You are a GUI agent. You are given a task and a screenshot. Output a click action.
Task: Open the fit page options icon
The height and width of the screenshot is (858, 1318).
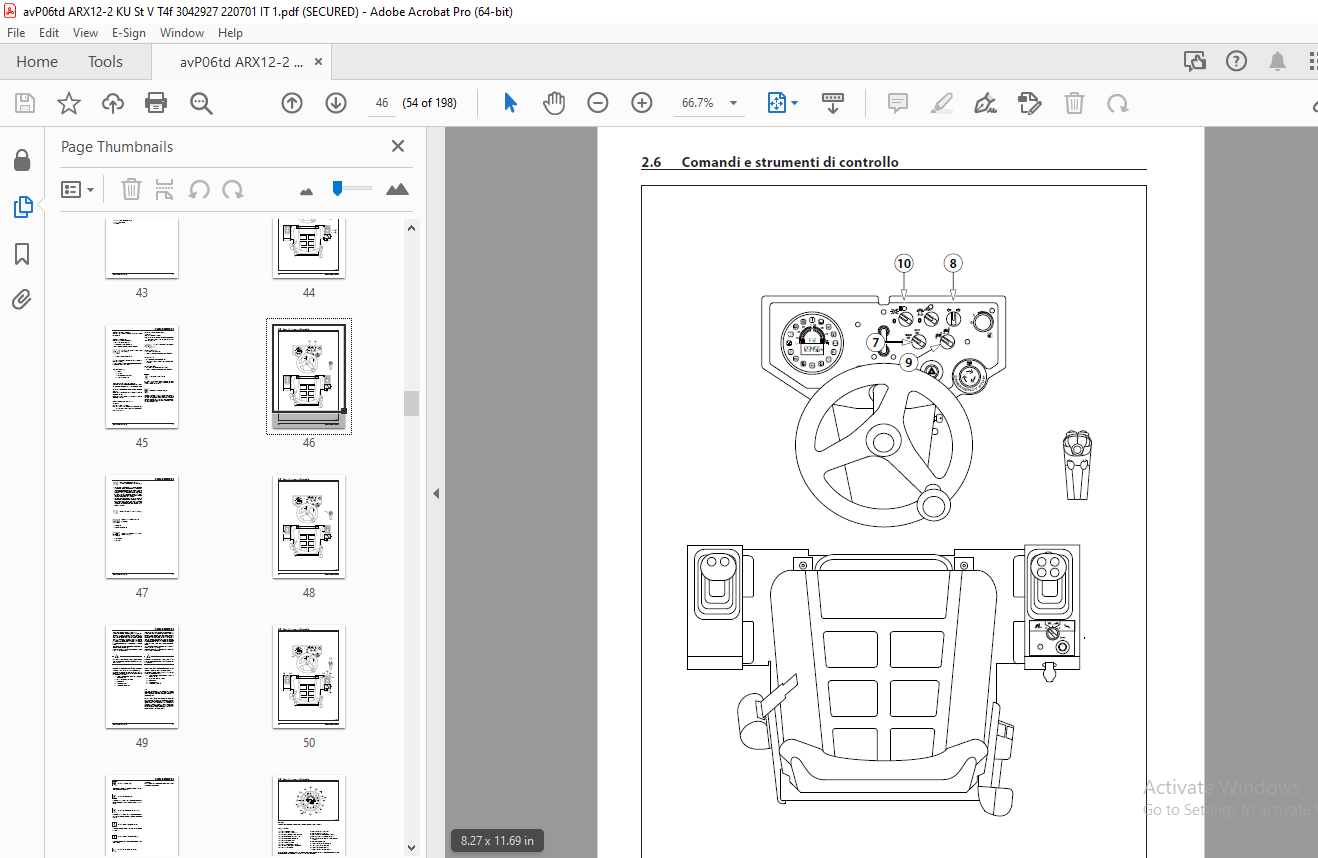[777, 103]
